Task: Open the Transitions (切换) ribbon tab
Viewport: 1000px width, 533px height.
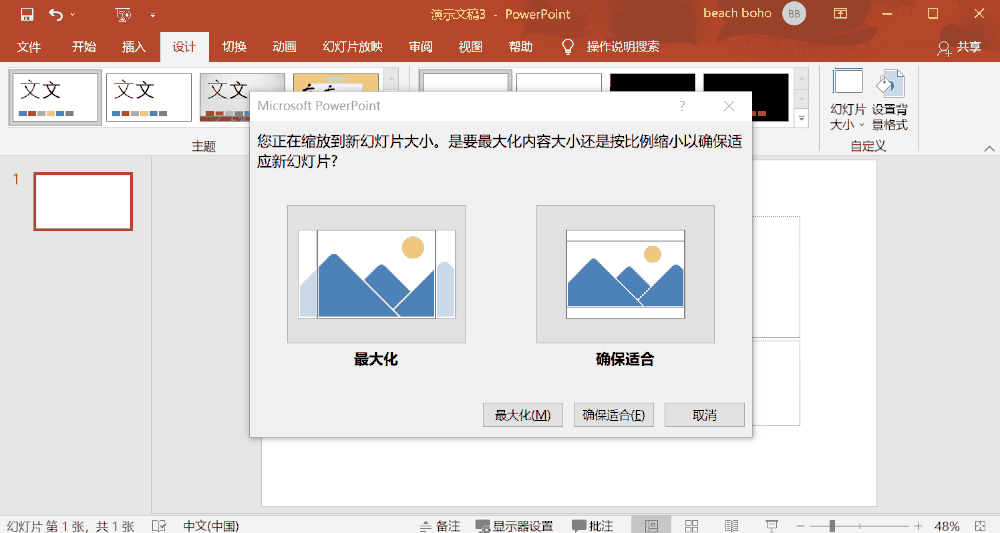Action: tap(234, 47)
